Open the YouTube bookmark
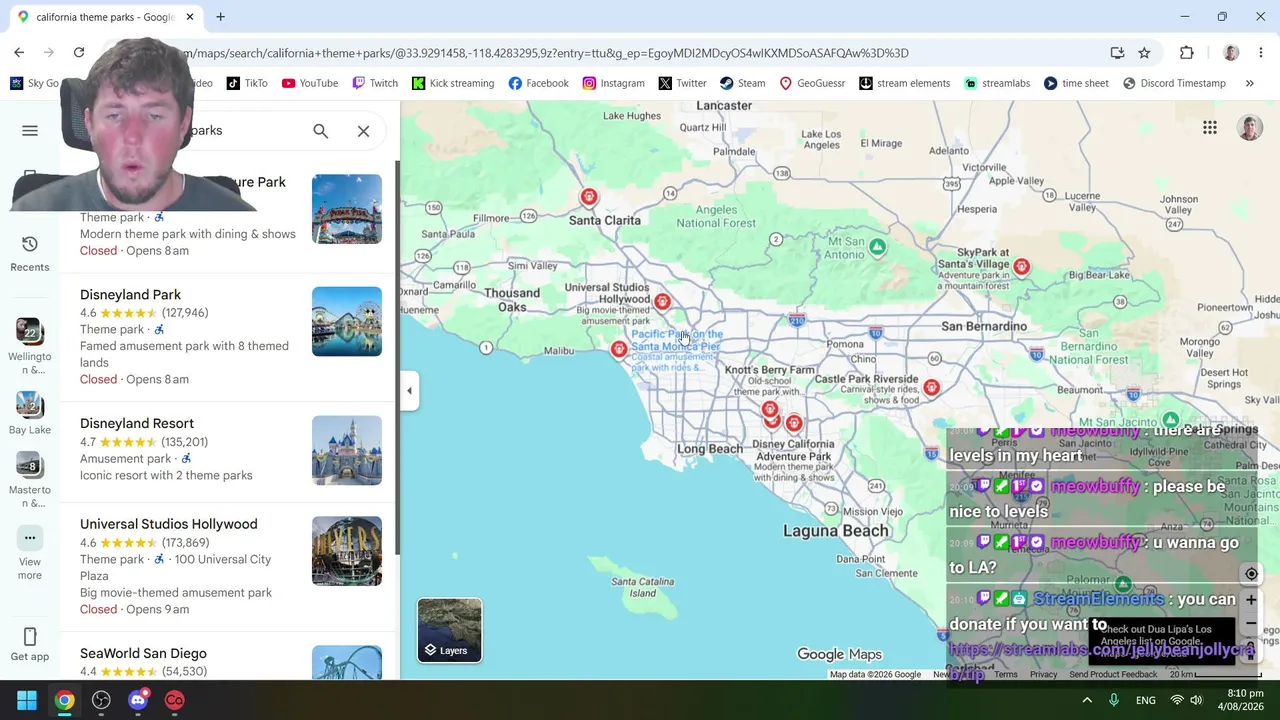Screen dimensions: 1280x720 pyautogui.click(x=310, y=83)
